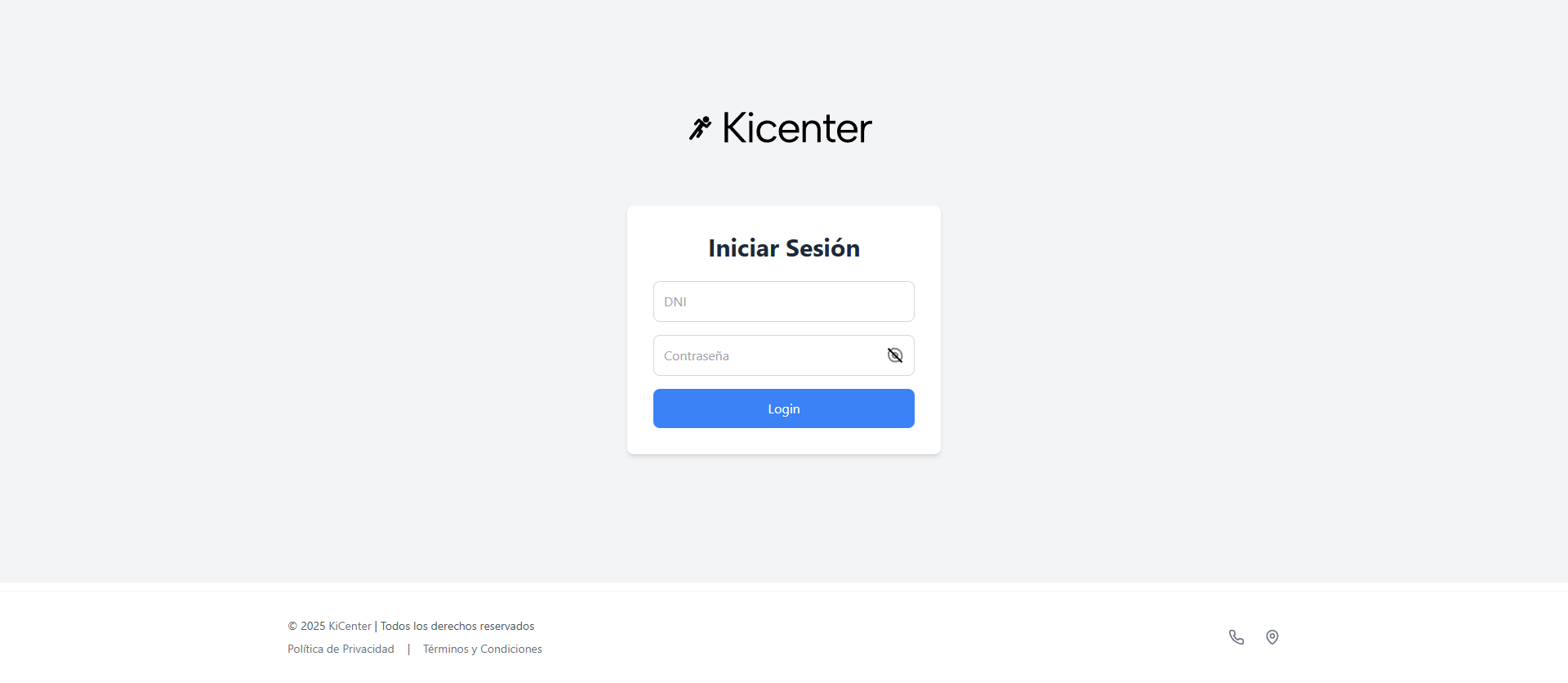Click the 'Contraseña' placeholder text
Image resolution: width=1568 pixels, height=683 pixels.
pos(697,355)
